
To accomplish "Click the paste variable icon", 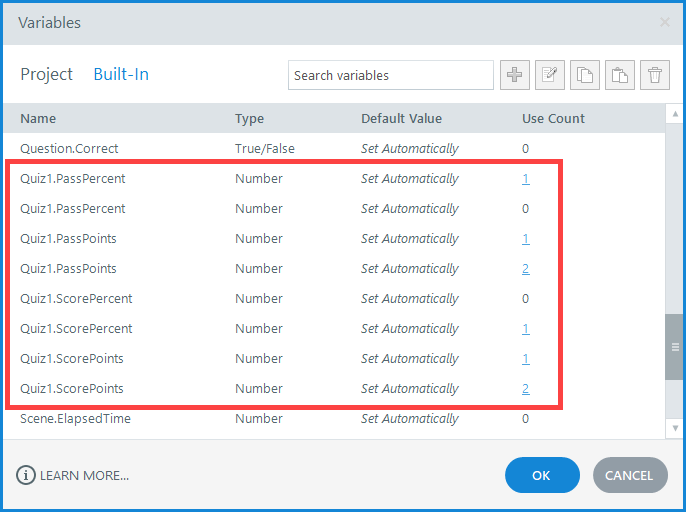I will pos(620,75).
